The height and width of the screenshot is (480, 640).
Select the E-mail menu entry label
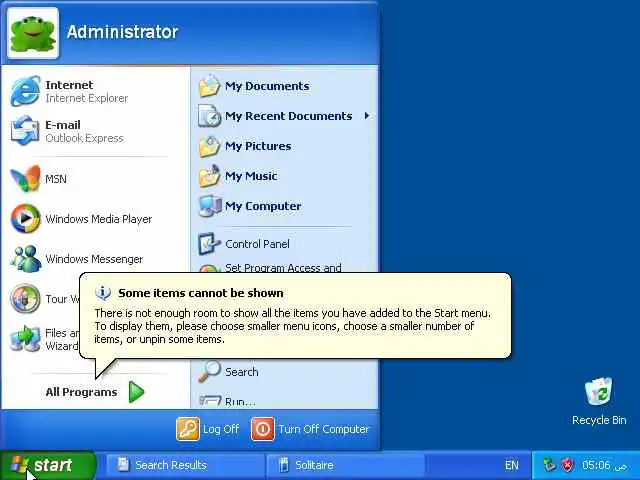(63, 125)
